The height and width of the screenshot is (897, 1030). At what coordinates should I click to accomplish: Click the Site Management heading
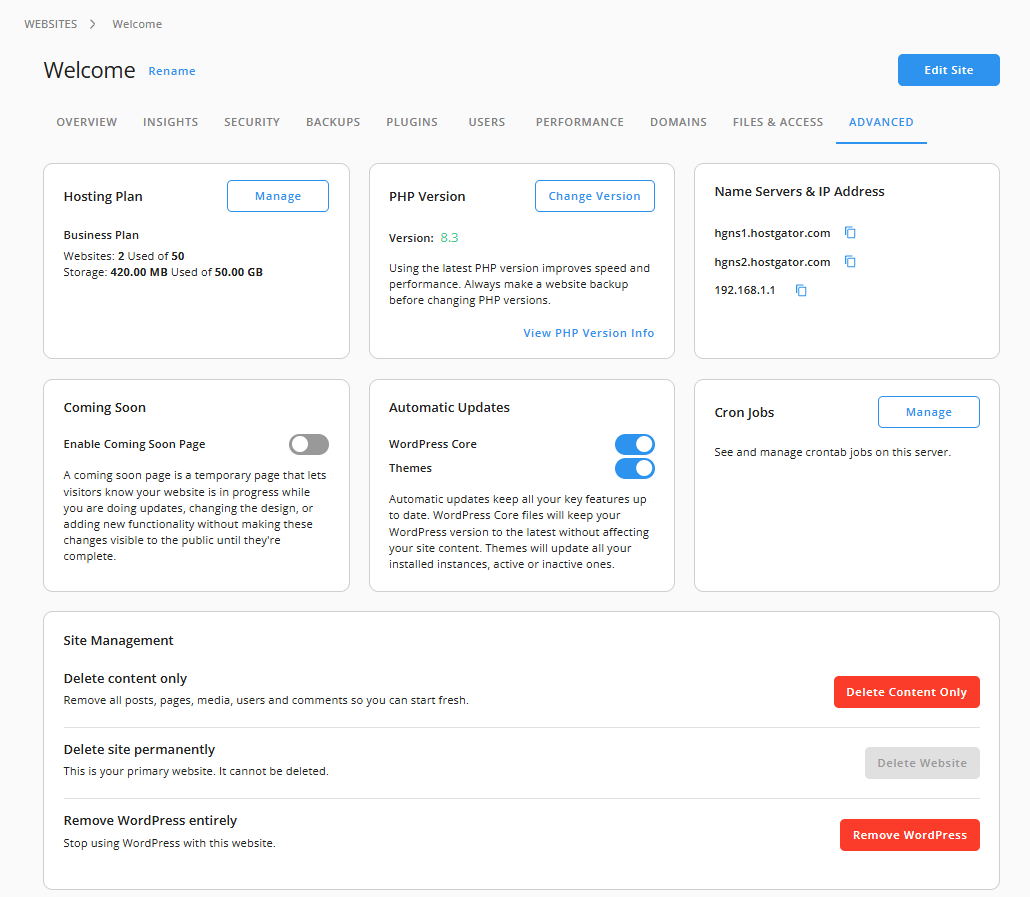(118, 640)
